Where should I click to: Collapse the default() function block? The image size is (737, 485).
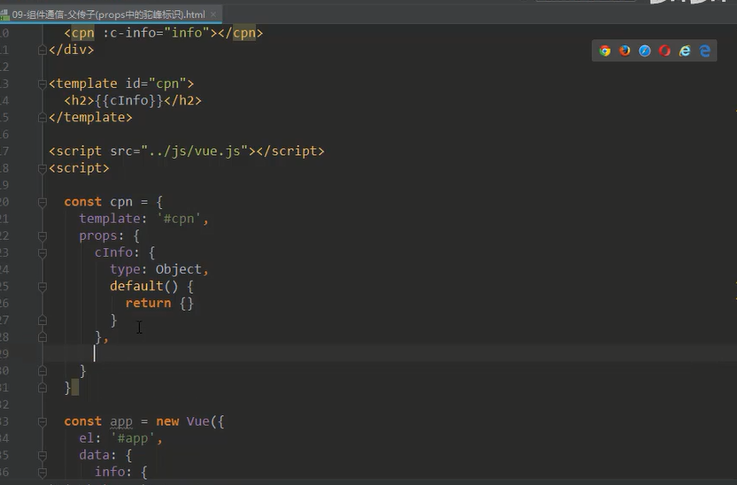pyautogui.click(x=42, y=287)
